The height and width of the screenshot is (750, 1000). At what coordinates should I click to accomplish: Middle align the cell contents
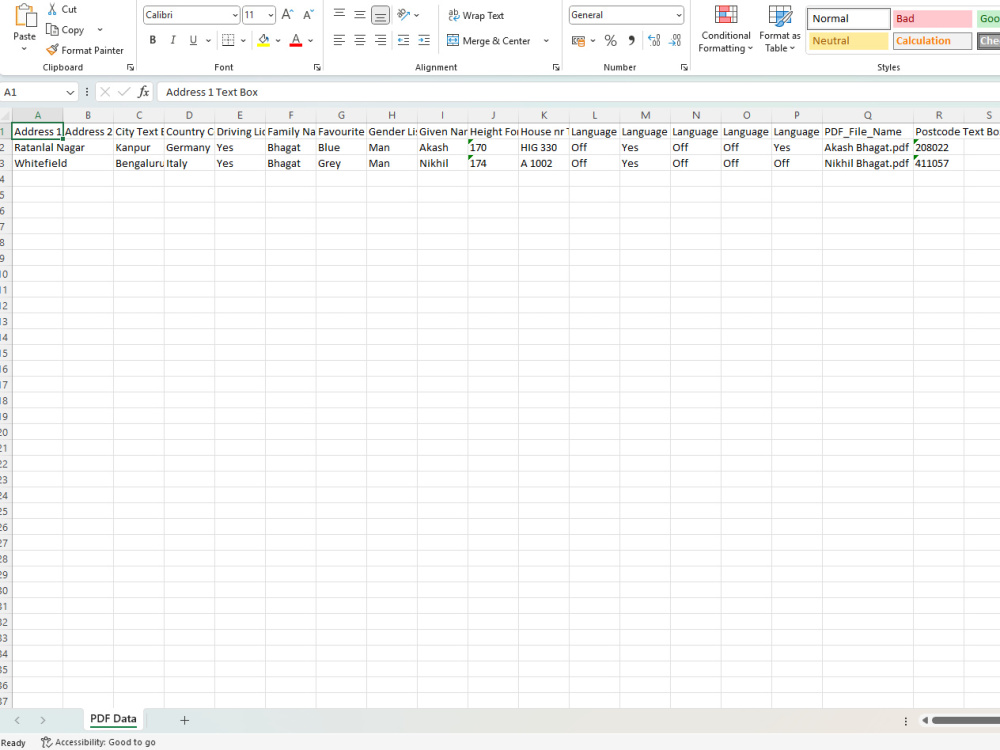point(360,14)
